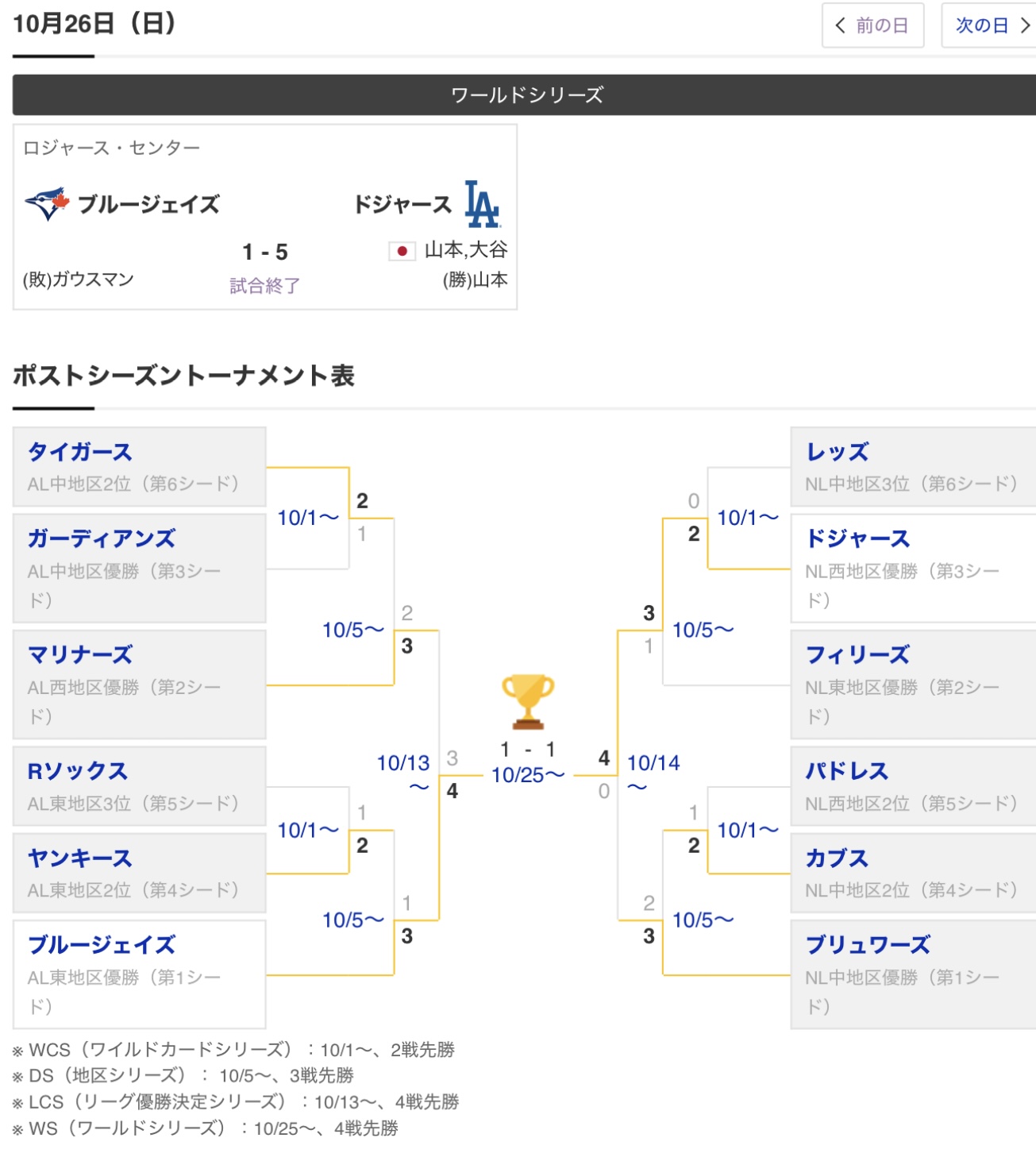This screenshot has width=1036, height=1161.
Task: Open the タイガース team link
Action: 80,452
